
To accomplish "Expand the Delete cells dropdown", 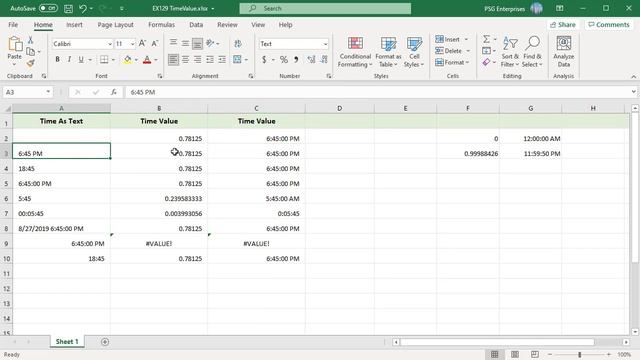I will click(x=468, y=51).
